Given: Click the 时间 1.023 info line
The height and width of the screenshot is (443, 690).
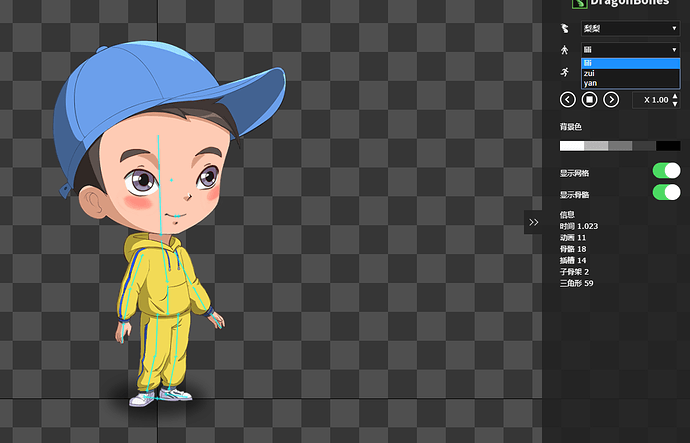Looking at the screenshot, I should 579,226.
